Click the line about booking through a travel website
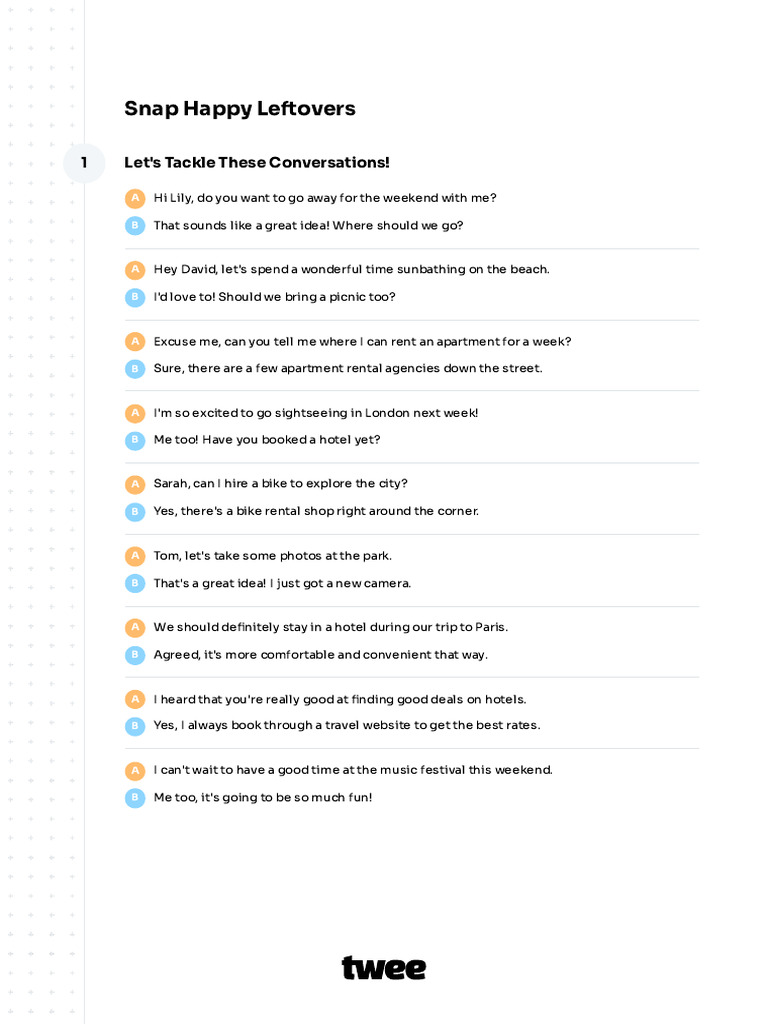Image resolution: width=768 pixels, height=1024 pixels. [x=347, y=725]
